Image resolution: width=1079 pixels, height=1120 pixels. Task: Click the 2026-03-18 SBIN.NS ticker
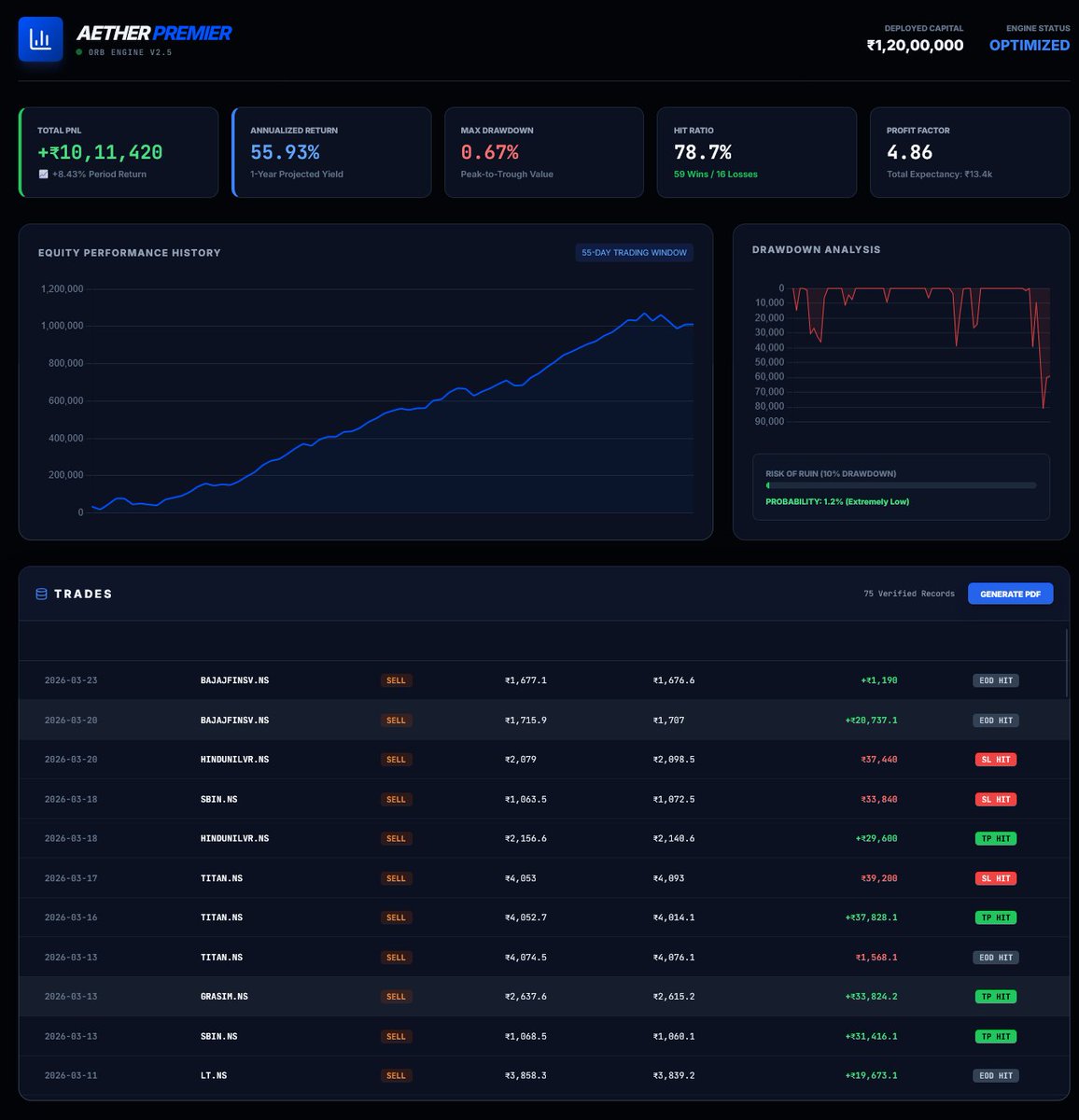[x=218, y=800]
